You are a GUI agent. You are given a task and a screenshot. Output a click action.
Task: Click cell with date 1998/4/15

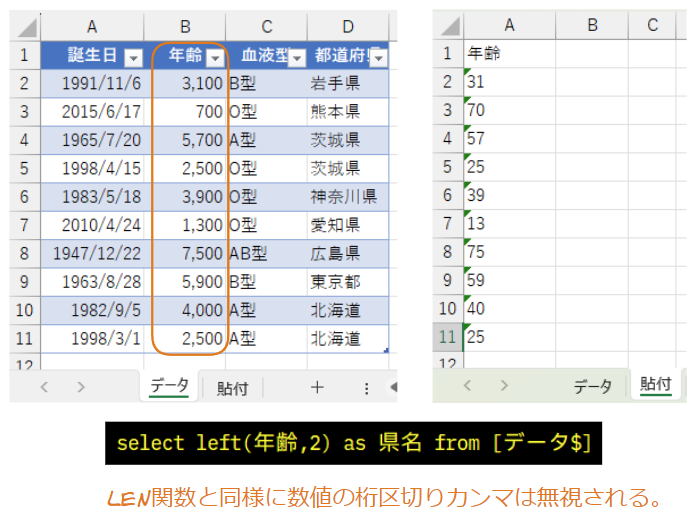pos(92,169)
